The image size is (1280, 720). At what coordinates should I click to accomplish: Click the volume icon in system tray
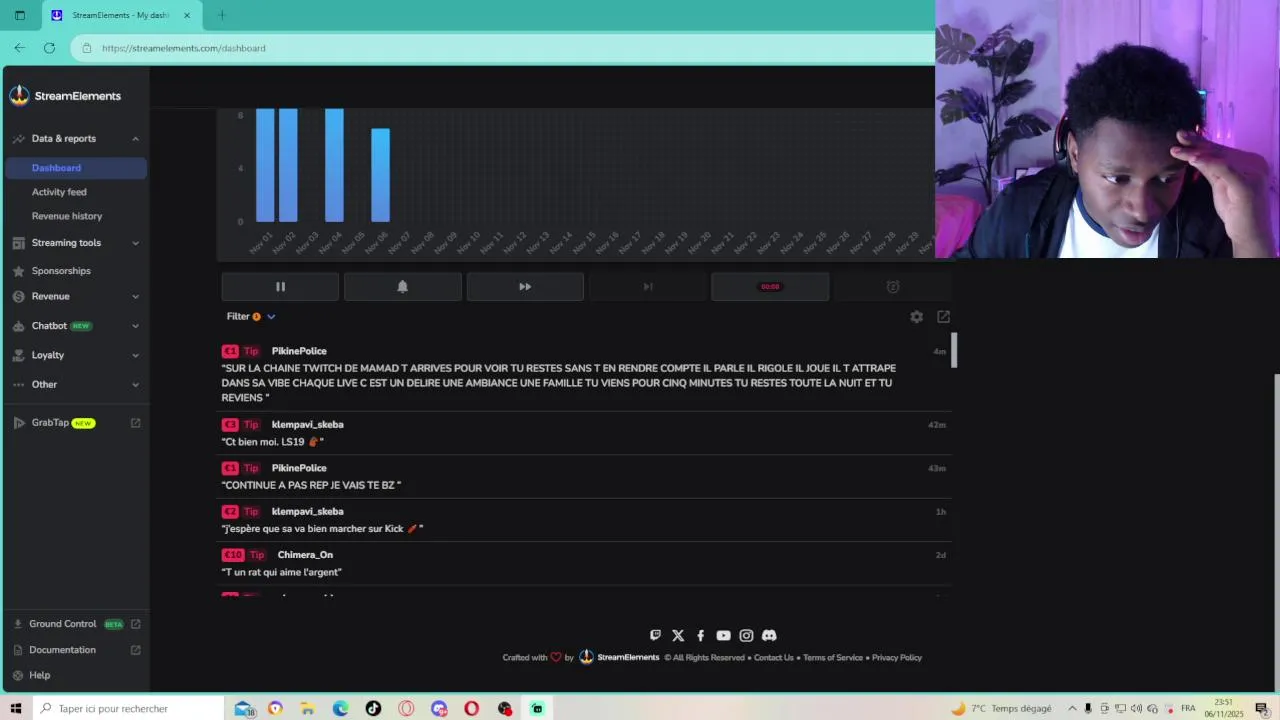click(x=1134, y=708)
